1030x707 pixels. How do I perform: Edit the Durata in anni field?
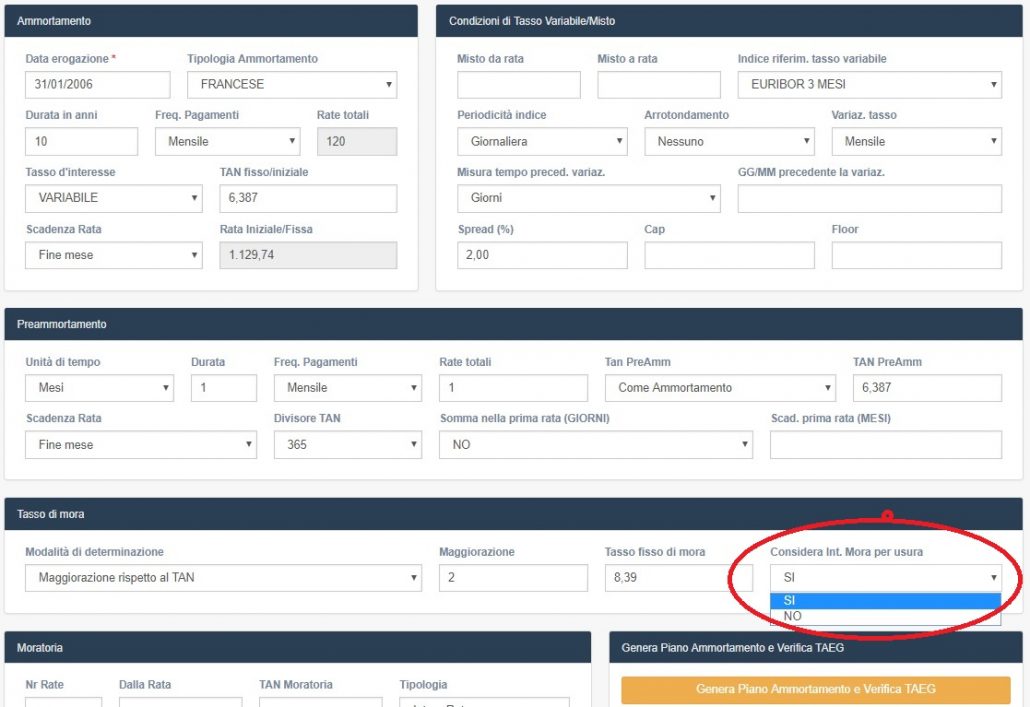(x=81, y=141)
